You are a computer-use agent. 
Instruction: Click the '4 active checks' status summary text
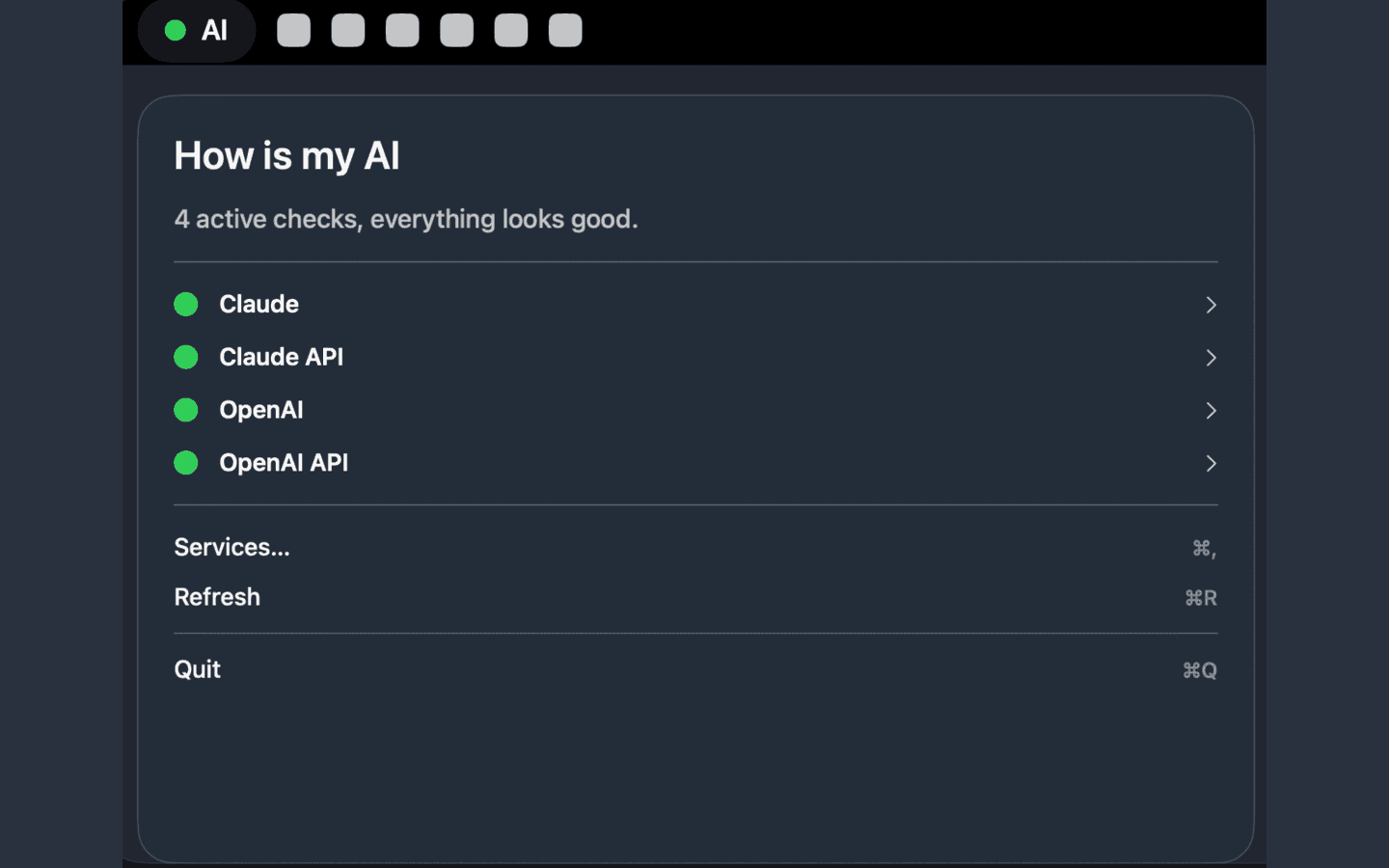click(x=405, y=219)
